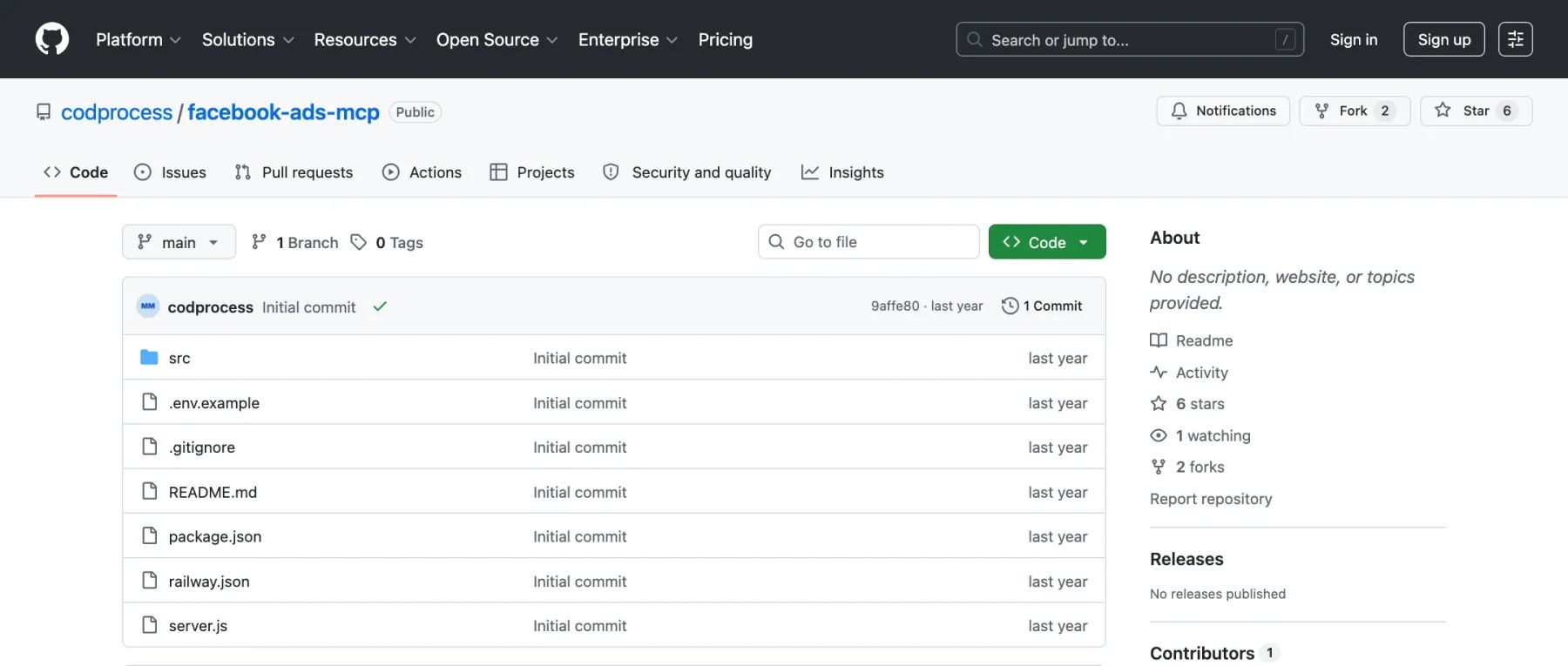Open the server.js file
Viewport: 1568px width, 666px height.
[x=198, y=626]
